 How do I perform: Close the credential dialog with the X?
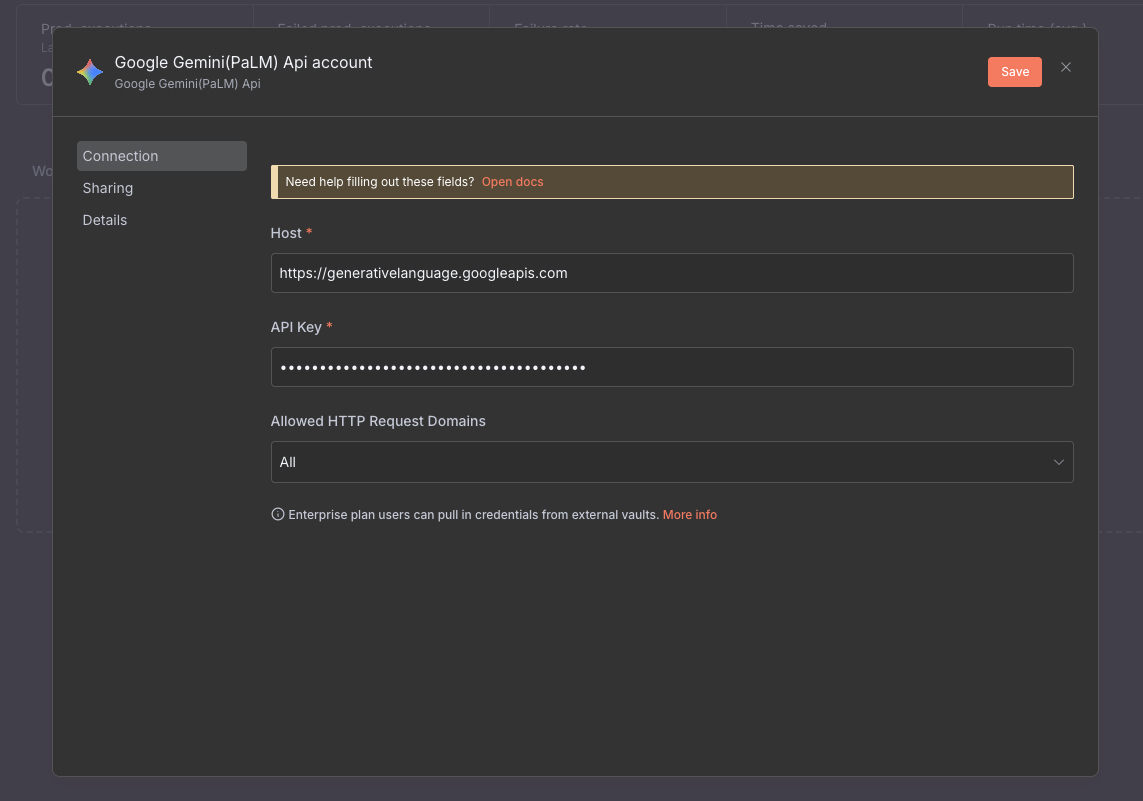click(1066, 67)
